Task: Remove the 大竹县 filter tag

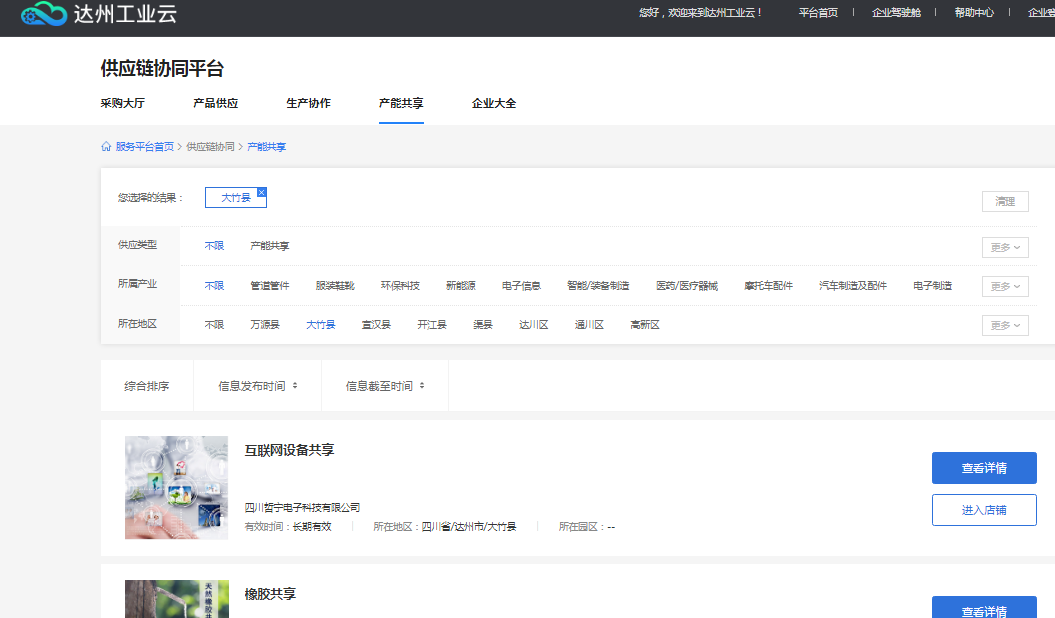Action: (x=262, y=192)
